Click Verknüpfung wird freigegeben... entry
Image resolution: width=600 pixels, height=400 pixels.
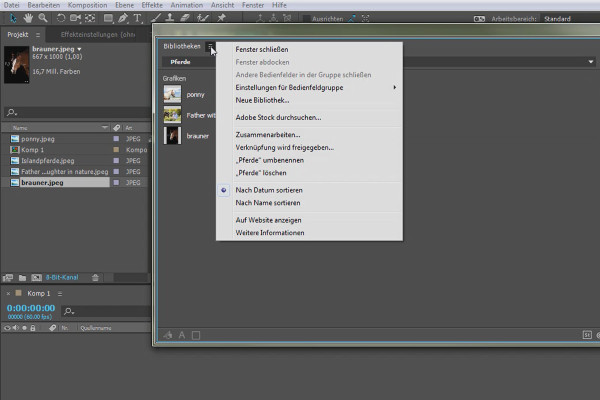[284, 147]
